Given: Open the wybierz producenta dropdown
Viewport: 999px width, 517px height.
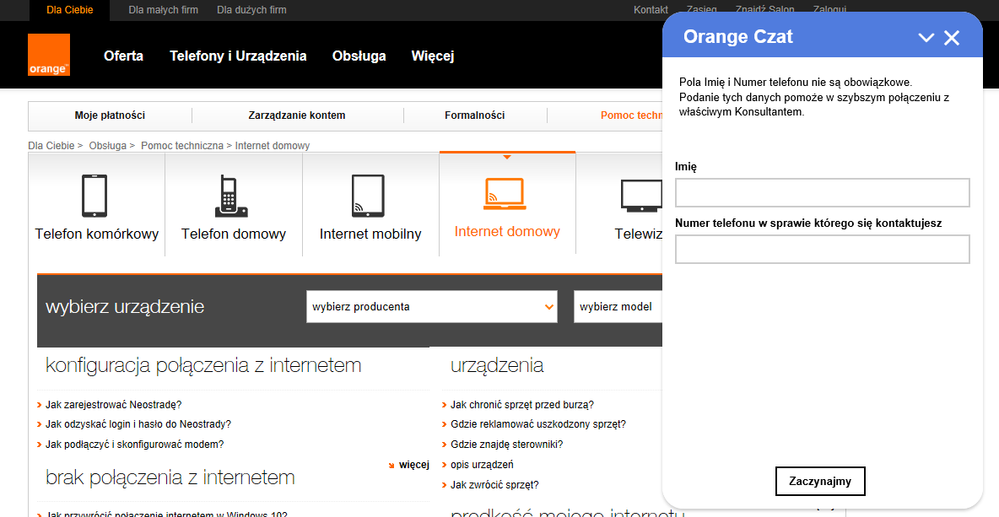Looking at the screenshot, I should point(432,307).
